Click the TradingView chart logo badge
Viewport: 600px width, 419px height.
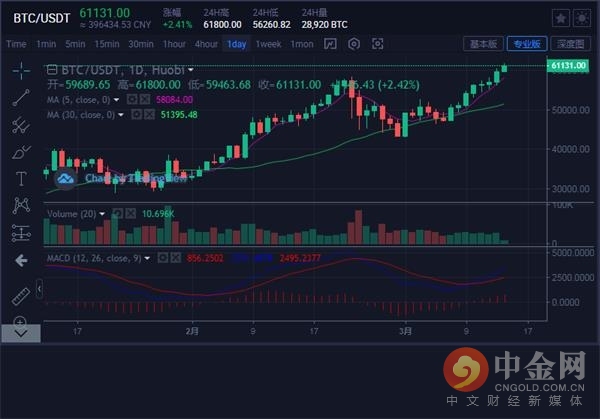65,178
